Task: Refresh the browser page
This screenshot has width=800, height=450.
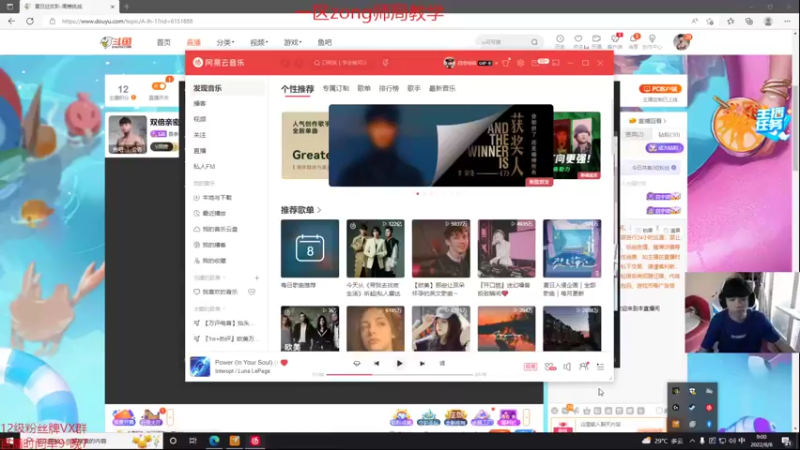Action: 30,21
